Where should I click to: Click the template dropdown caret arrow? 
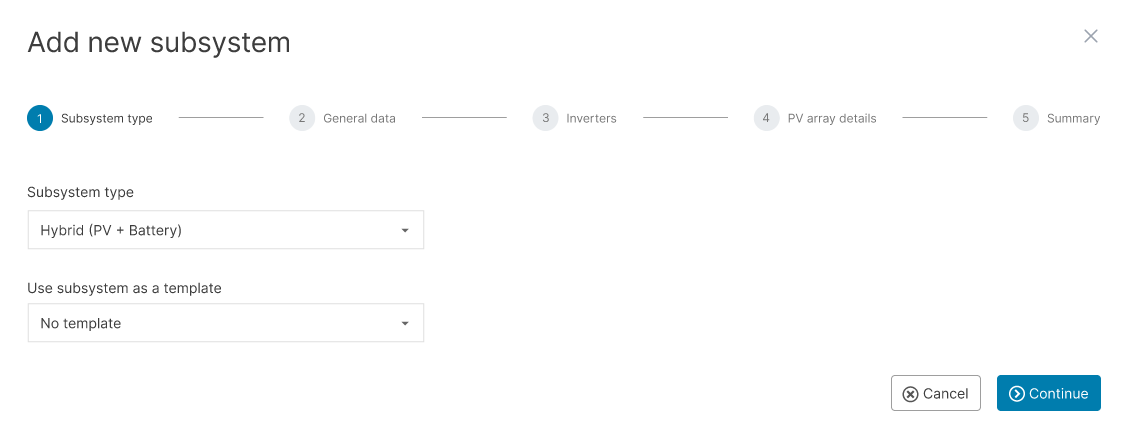tap(405, 324)
